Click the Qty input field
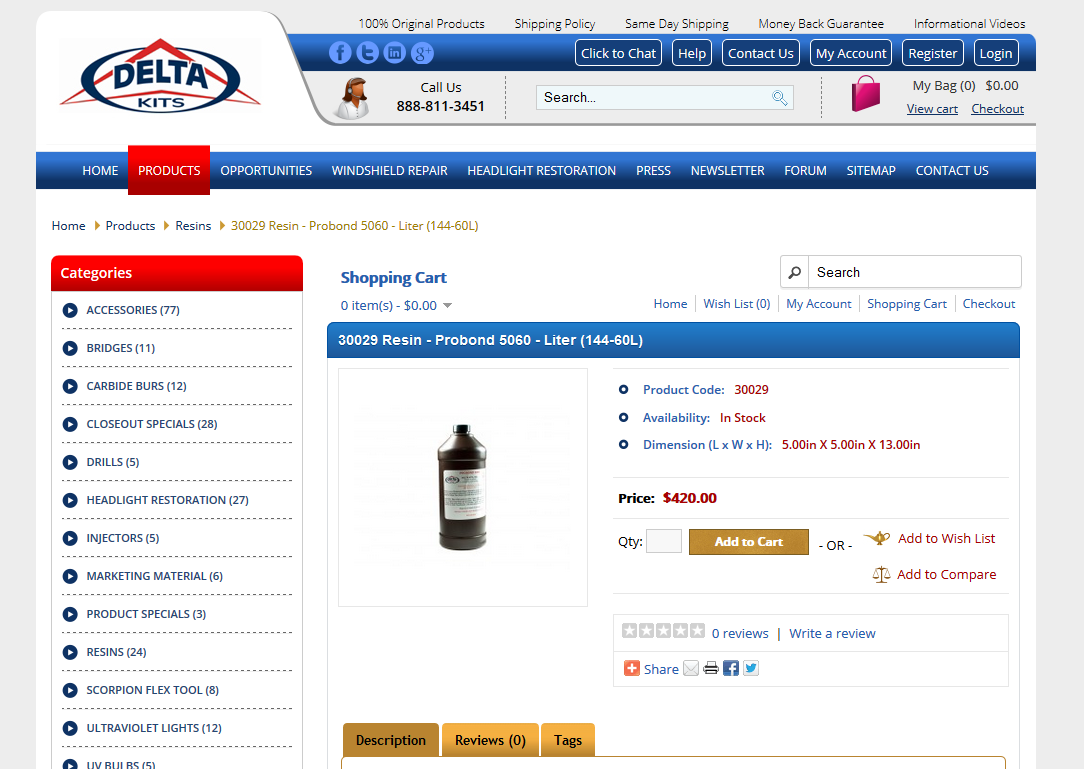Screen dimensions: 1084x769 (664, 541)
